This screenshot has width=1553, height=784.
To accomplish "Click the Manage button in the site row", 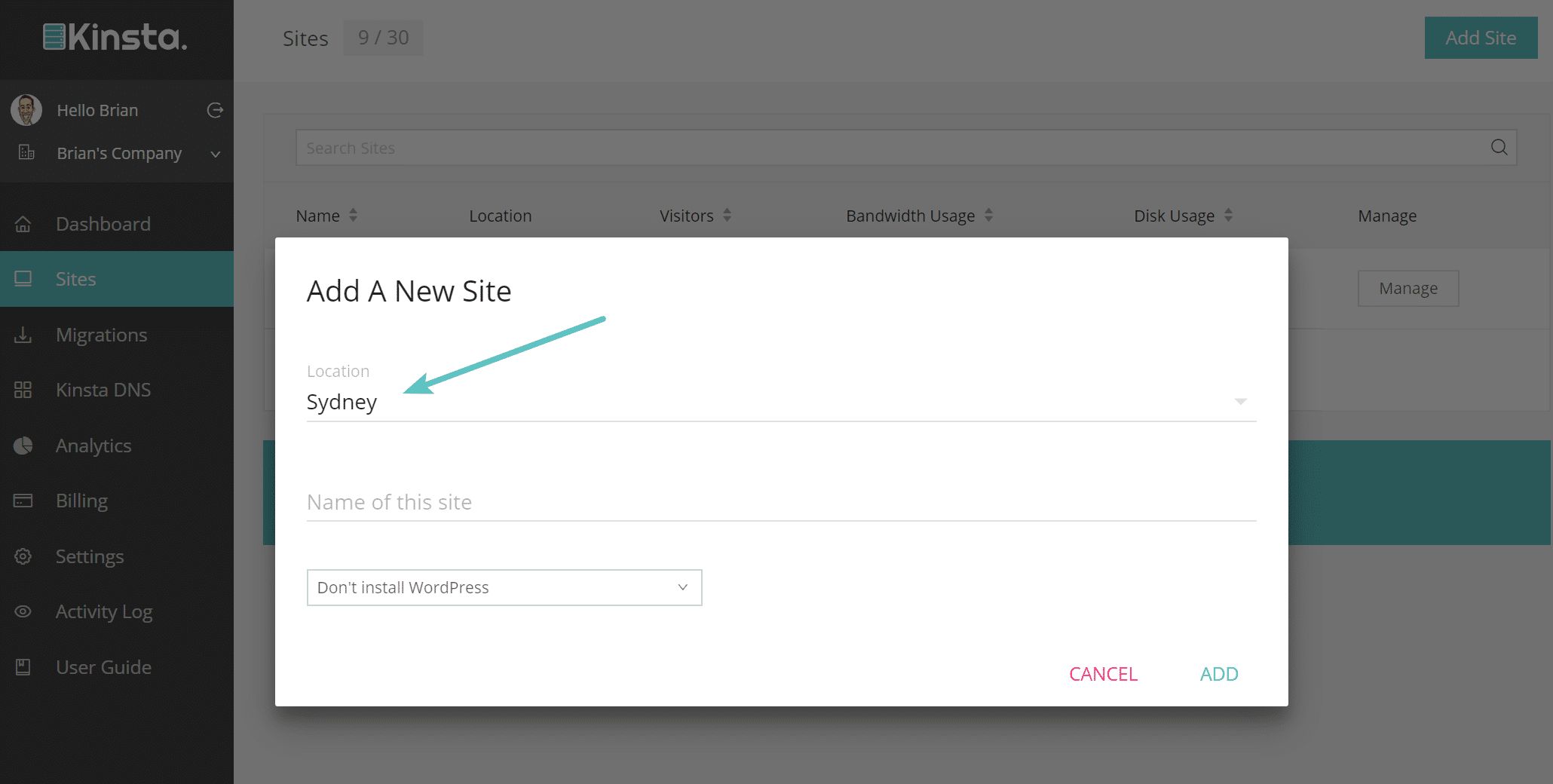I will pyautogui.click(x=1408, y=289).
